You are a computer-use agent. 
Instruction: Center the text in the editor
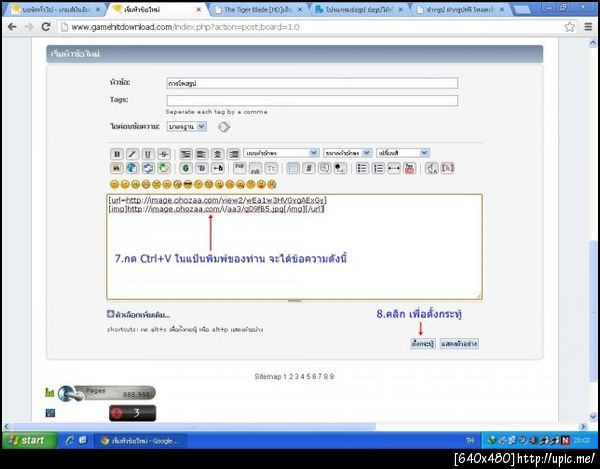[217, 154]
